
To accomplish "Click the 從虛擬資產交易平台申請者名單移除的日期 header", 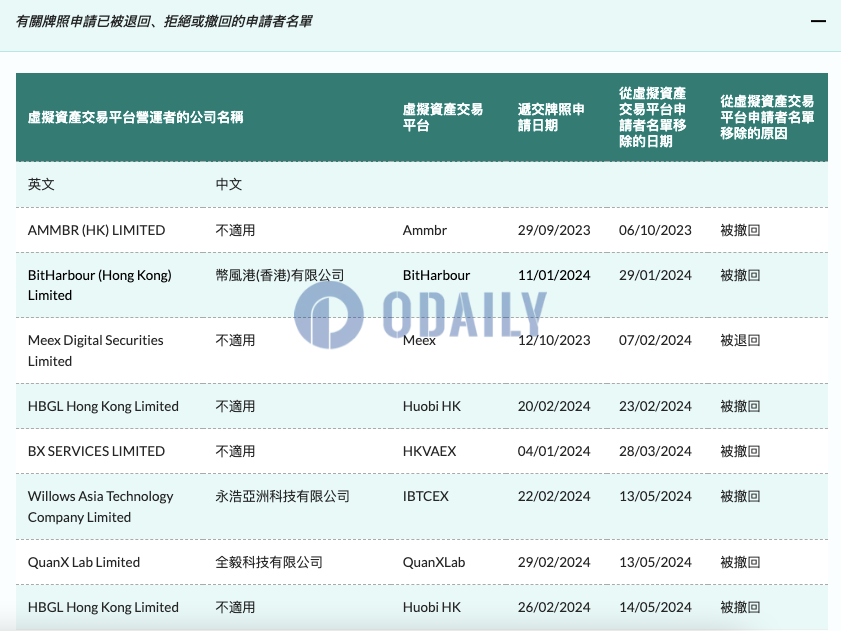I will tap(652, 118).
